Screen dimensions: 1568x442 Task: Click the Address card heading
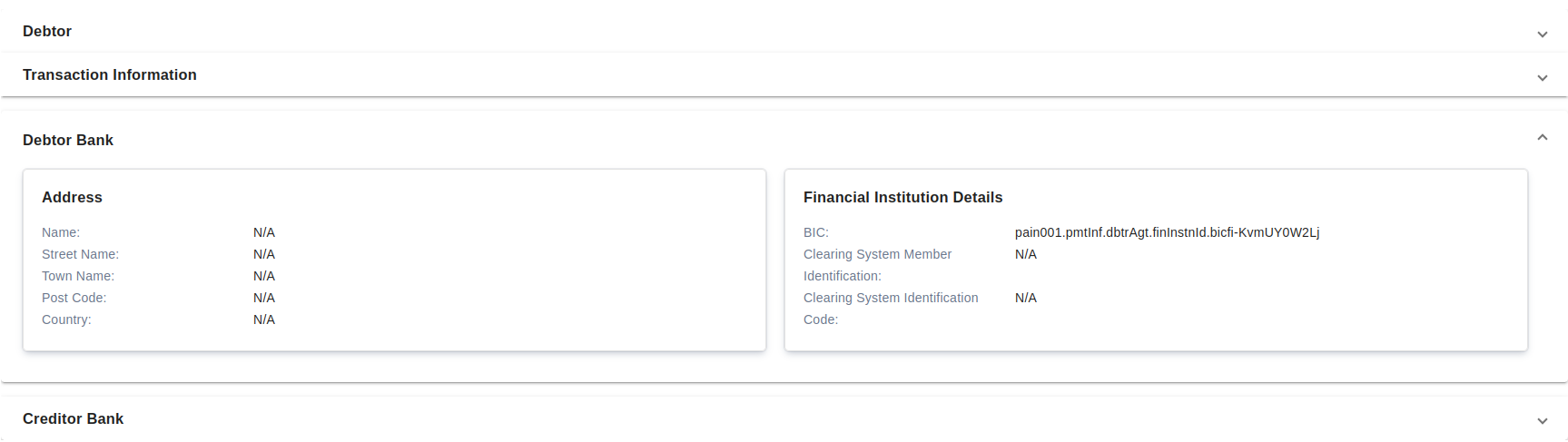coord(72,197)
